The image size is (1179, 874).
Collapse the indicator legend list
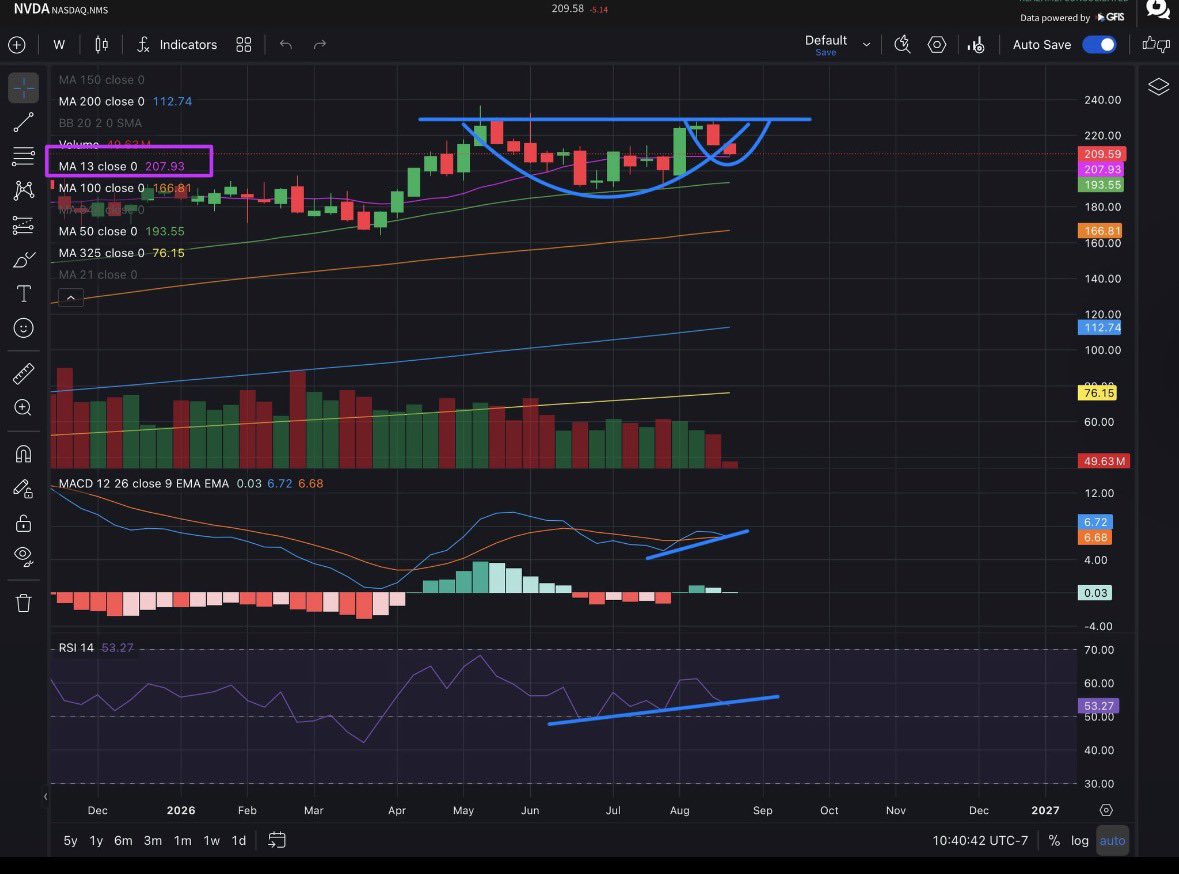[71, 298]
